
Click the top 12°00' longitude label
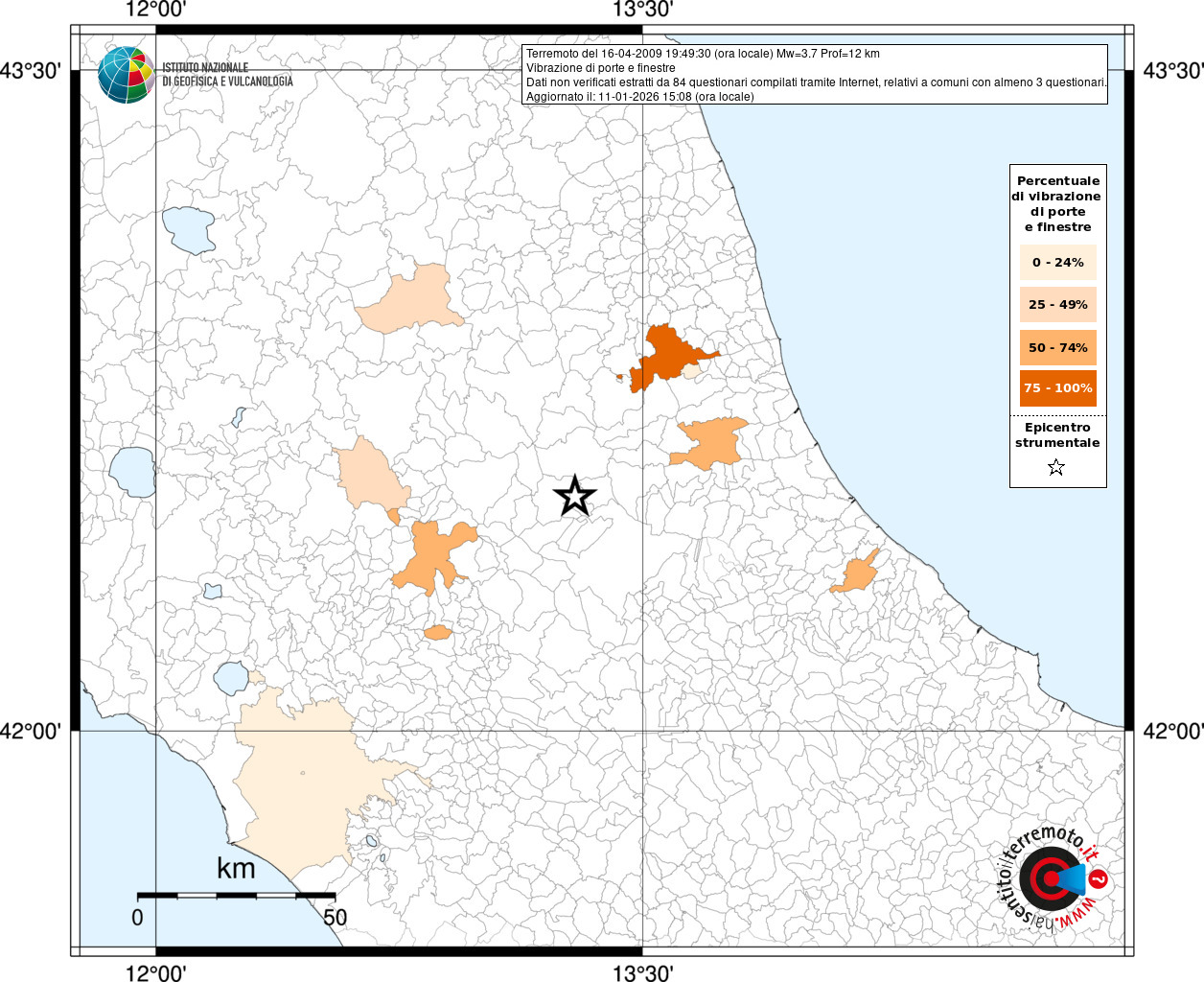156,10
